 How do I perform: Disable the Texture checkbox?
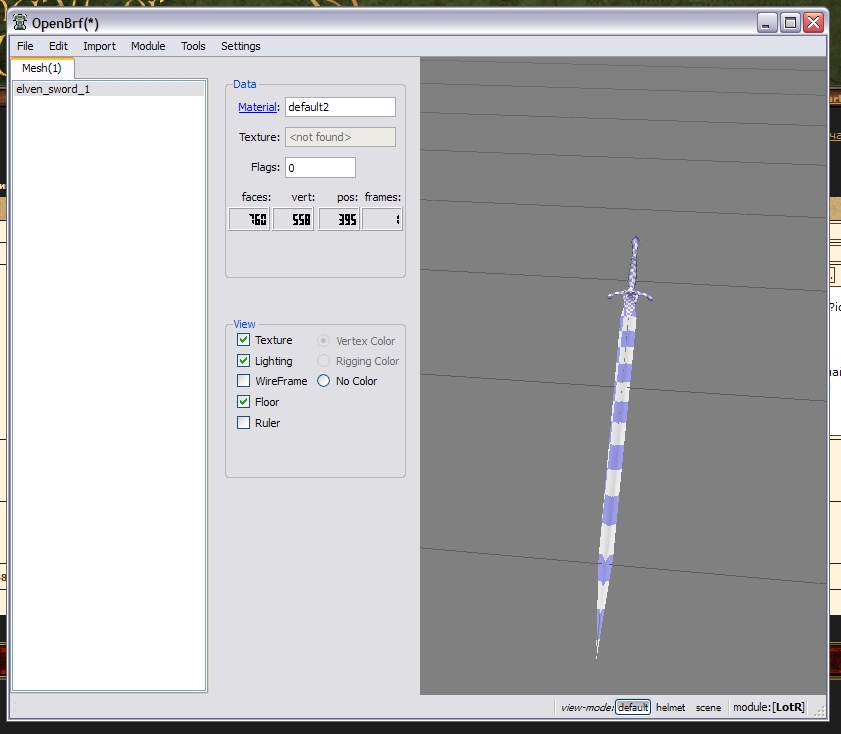pyautogui.click(x=244, y=340)
